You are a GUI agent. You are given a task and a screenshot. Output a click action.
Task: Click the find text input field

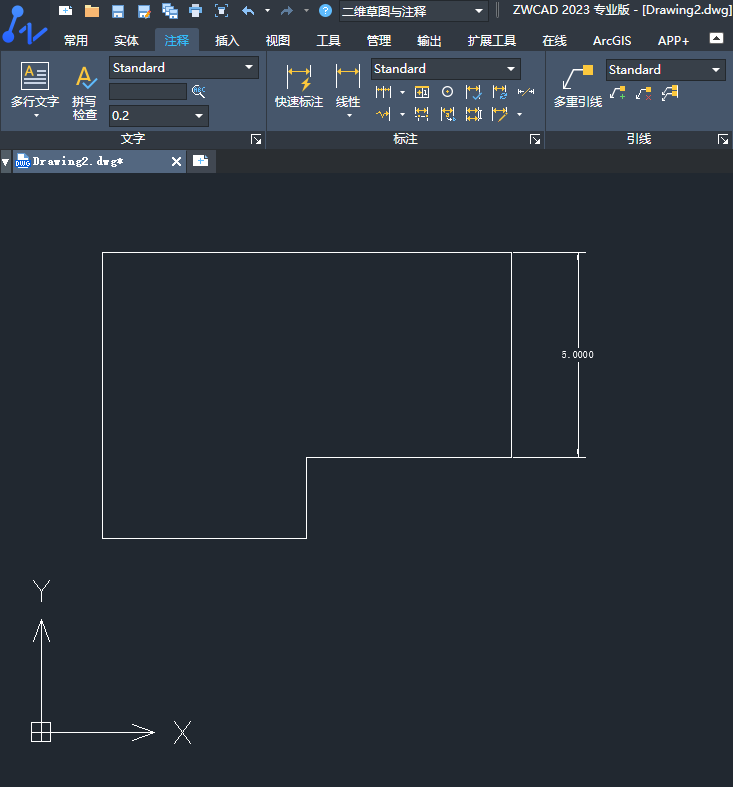point(148,91)
